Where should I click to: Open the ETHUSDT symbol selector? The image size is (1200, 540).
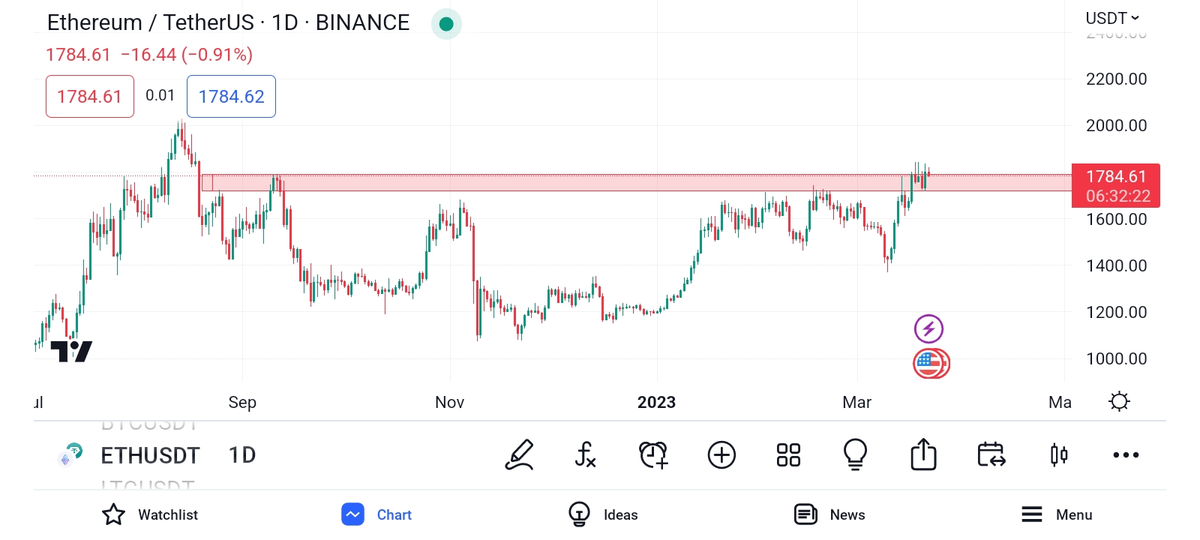click(150, 455)
